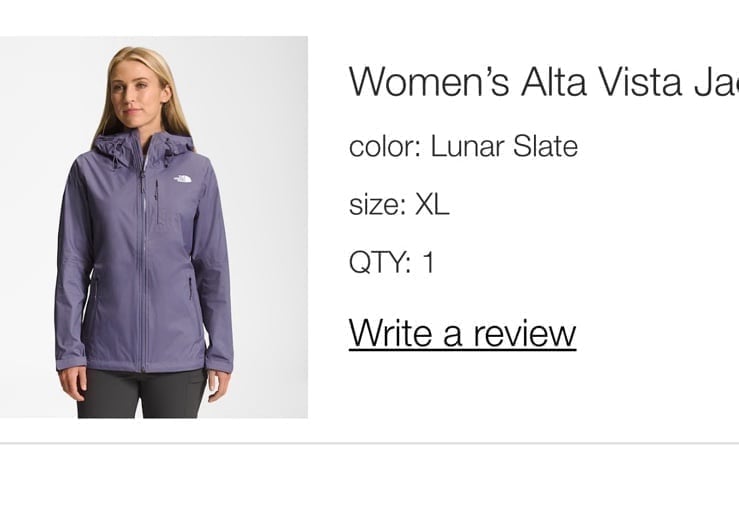Click the XL size value
Viewport: 739px width, 509px height.
[432, 205]
